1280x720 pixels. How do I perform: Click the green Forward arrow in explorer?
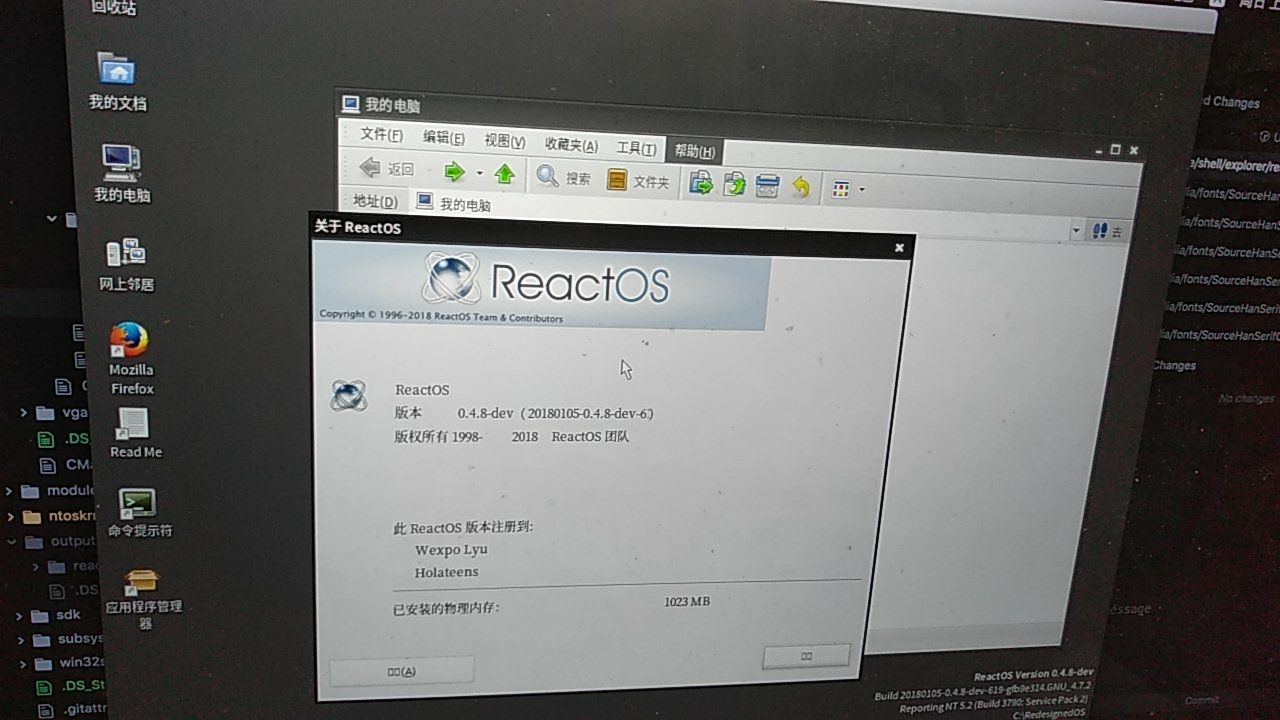[x=455, y=172]
